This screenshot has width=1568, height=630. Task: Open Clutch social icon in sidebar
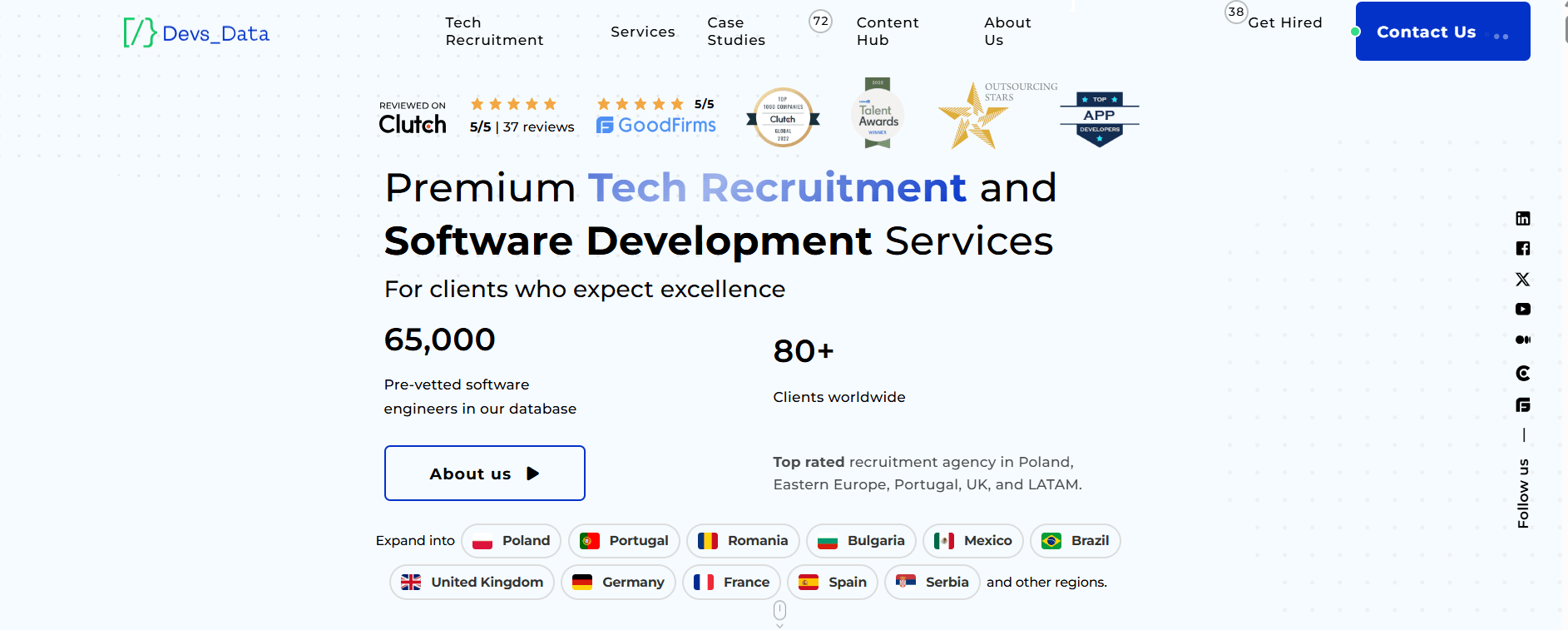tap(1523, 373)
